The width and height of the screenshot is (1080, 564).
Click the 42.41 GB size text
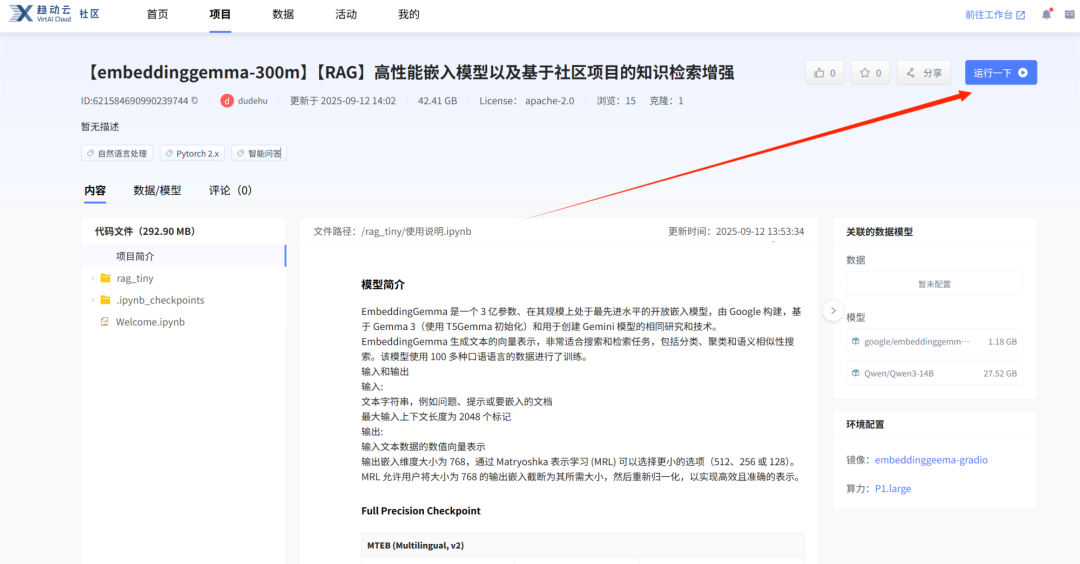click(437, 101)
